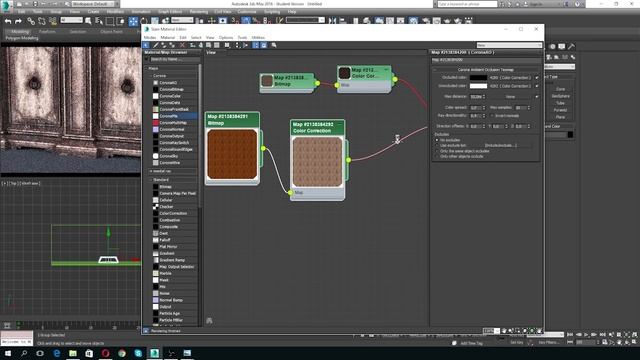Activate the Select and Move tool
The width and height of the screenshot is (640, 360).
133,21
